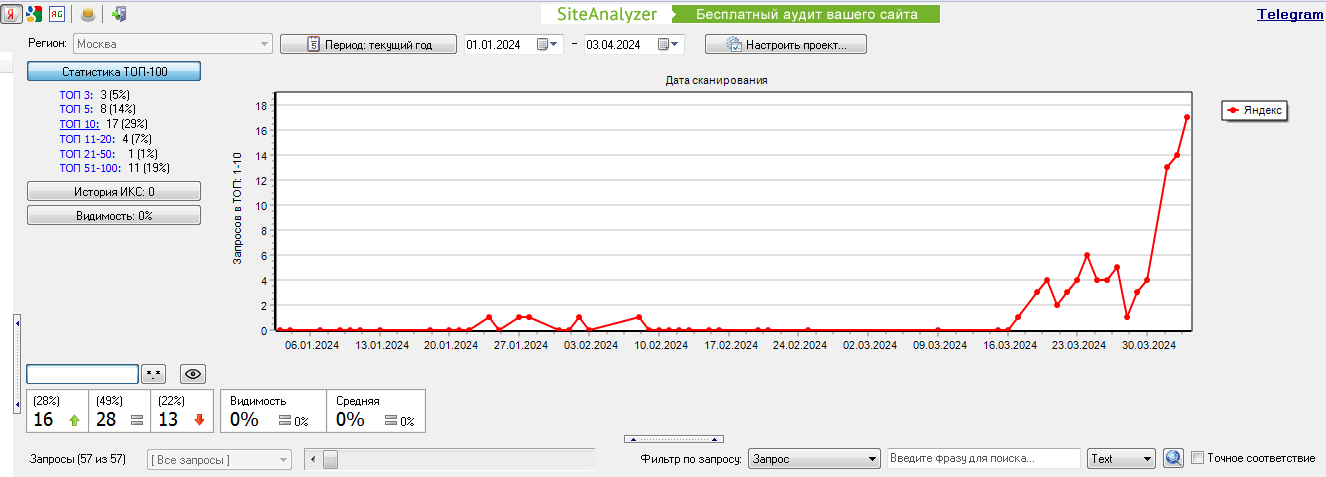
Task: Click the 'Введите фразу для поиска' input field
Action: point(983,458)
